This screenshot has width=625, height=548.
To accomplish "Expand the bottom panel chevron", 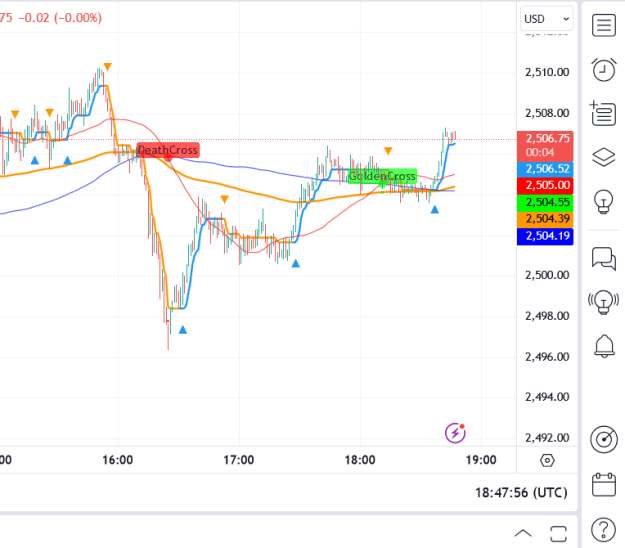I will [523, 533].
